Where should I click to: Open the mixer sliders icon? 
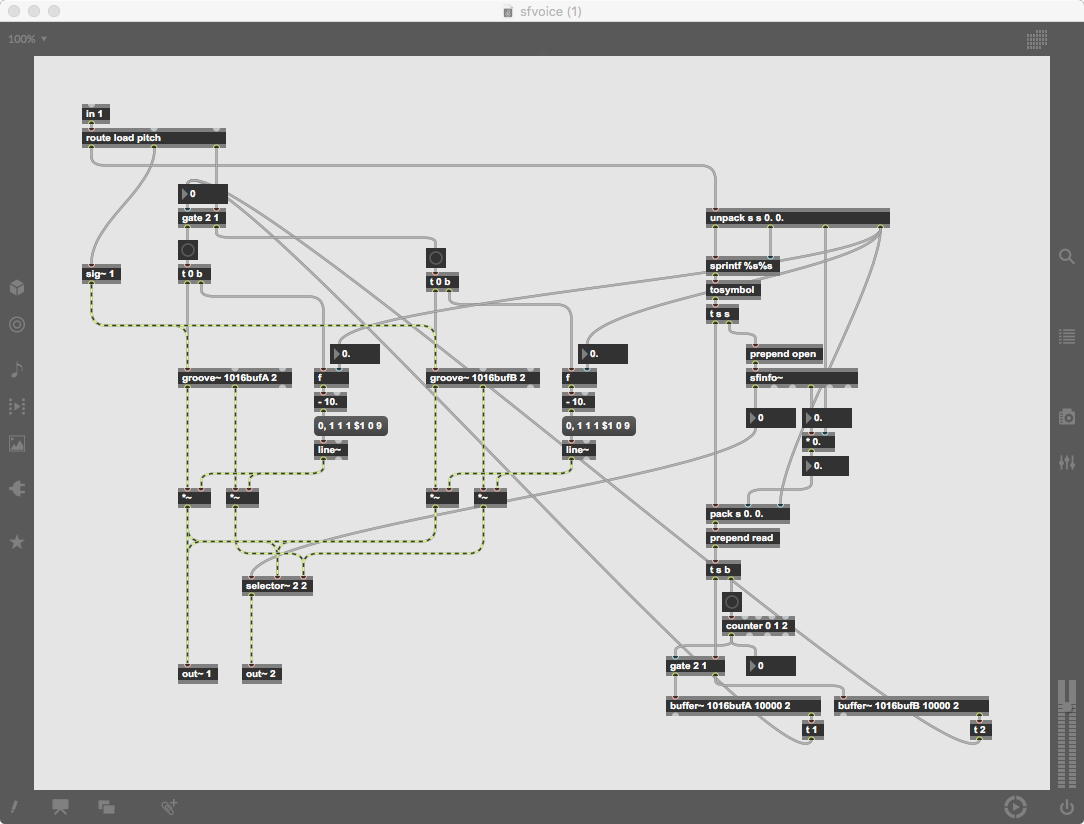pyautogui.click(x=1067, y=462)
